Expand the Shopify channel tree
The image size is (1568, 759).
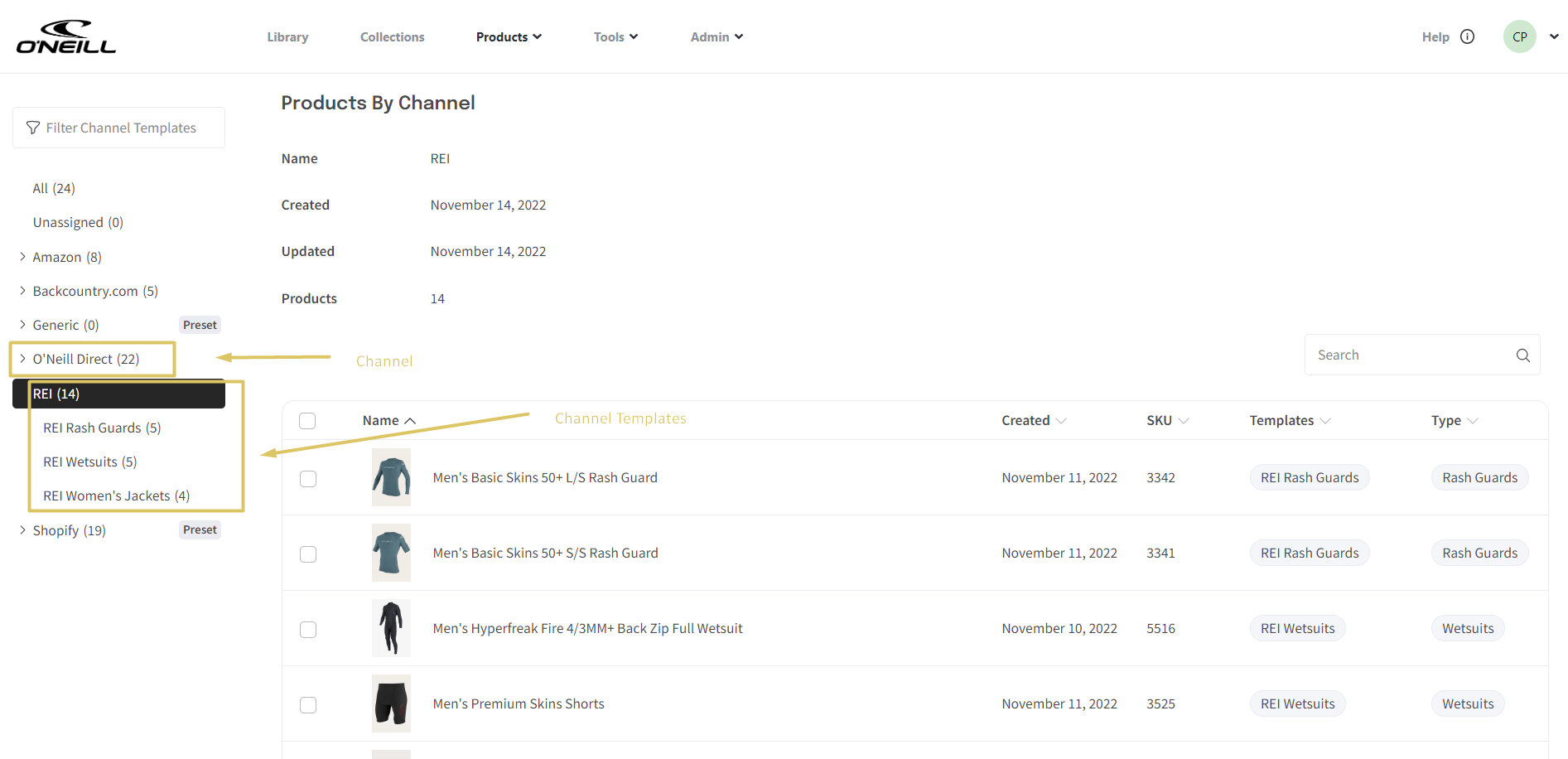(22, 530)
